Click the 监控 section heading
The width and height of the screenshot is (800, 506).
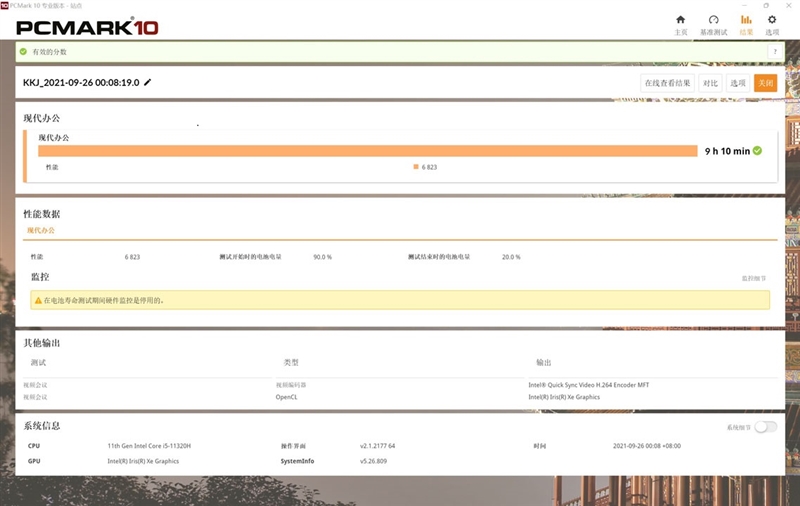(40, 277)
